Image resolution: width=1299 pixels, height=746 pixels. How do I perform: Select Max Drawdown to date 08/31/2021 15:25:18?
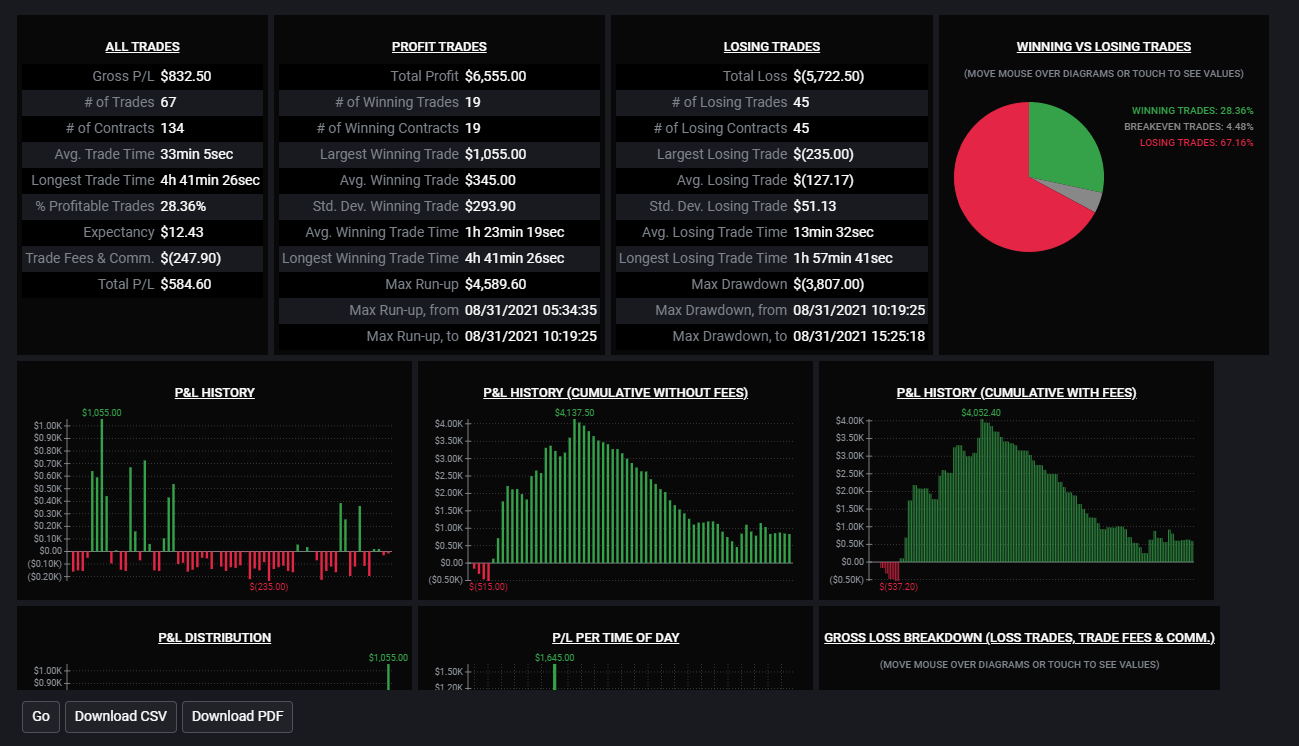(859, 336)
